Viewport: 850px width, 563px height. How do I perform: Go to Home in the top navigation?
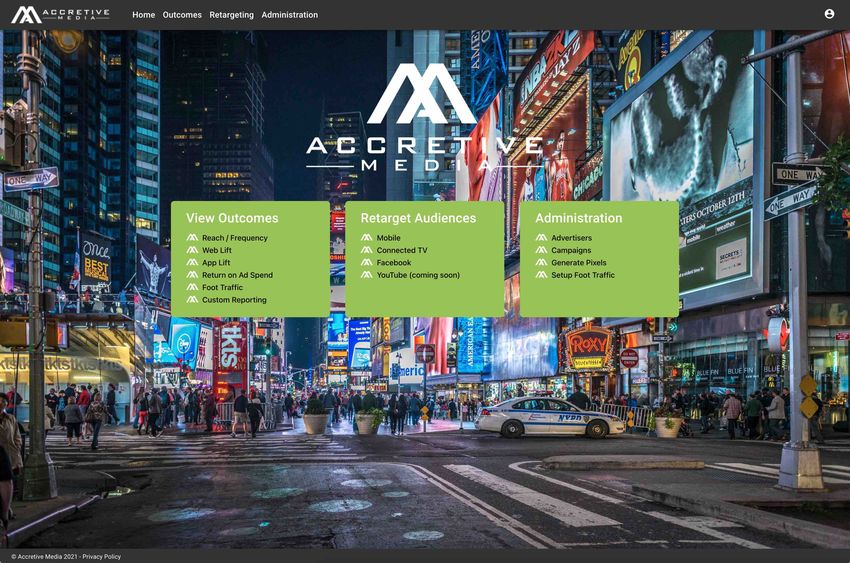[x=144, y=15]
